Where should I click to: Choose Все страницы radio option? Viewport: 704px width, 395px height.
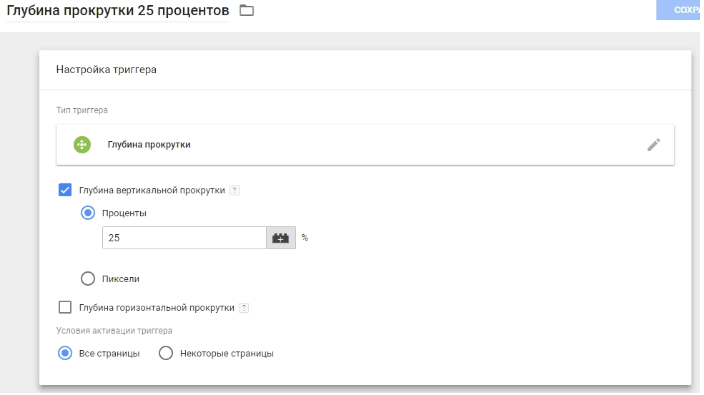65,353
